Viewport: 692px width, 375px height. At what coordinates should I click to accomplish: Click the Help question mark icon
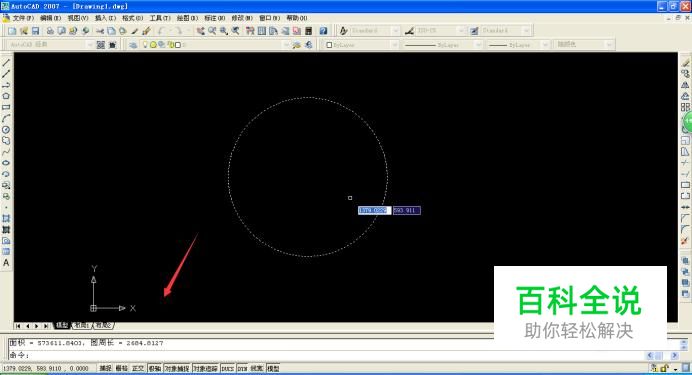click(x=323, y=31)
